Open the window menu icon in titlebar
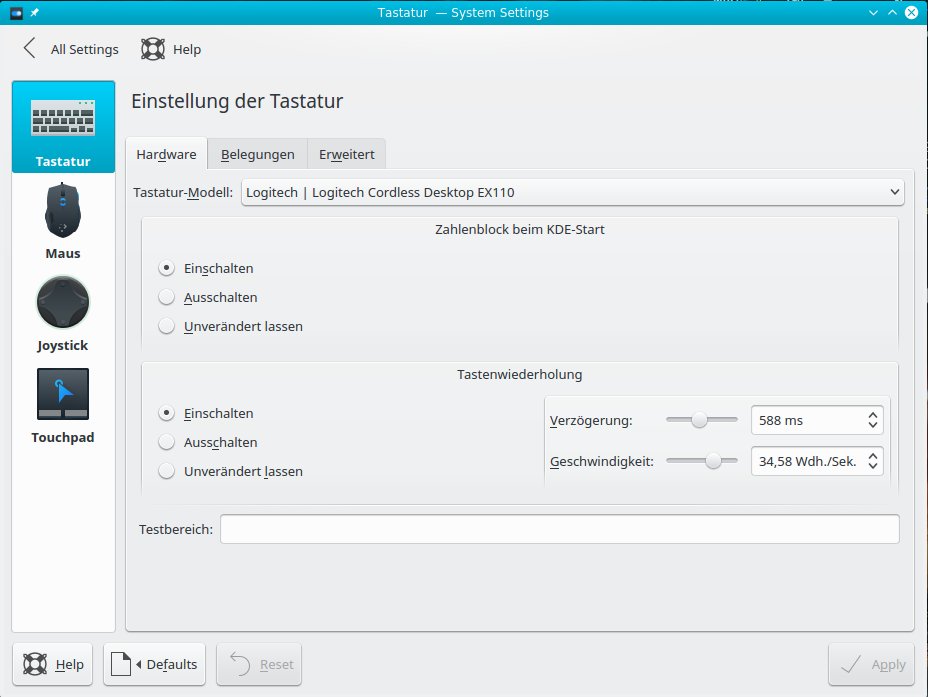 [x=16, y=12]
